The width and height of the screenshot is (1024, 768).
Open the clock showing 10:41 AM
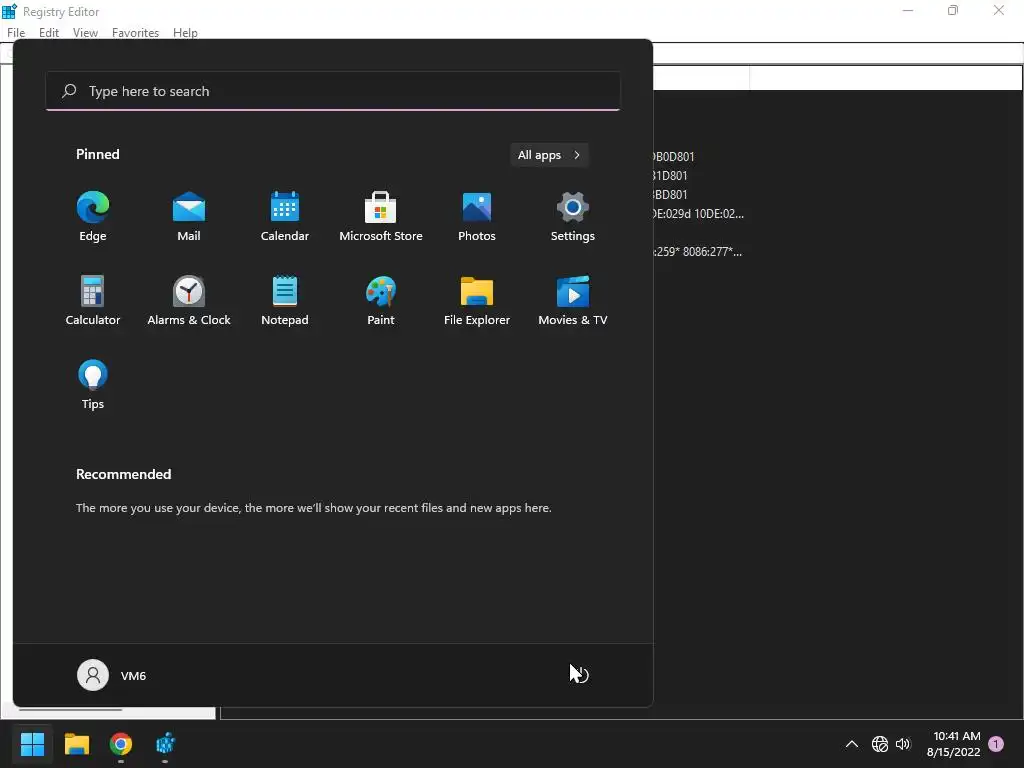click(x=953, y=744)
